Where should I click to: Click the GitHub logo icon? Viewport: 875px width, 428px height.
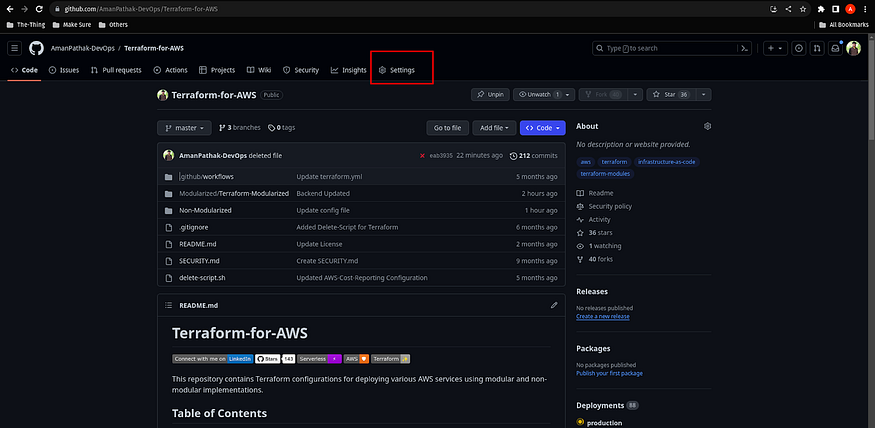[x=36, y=48]
